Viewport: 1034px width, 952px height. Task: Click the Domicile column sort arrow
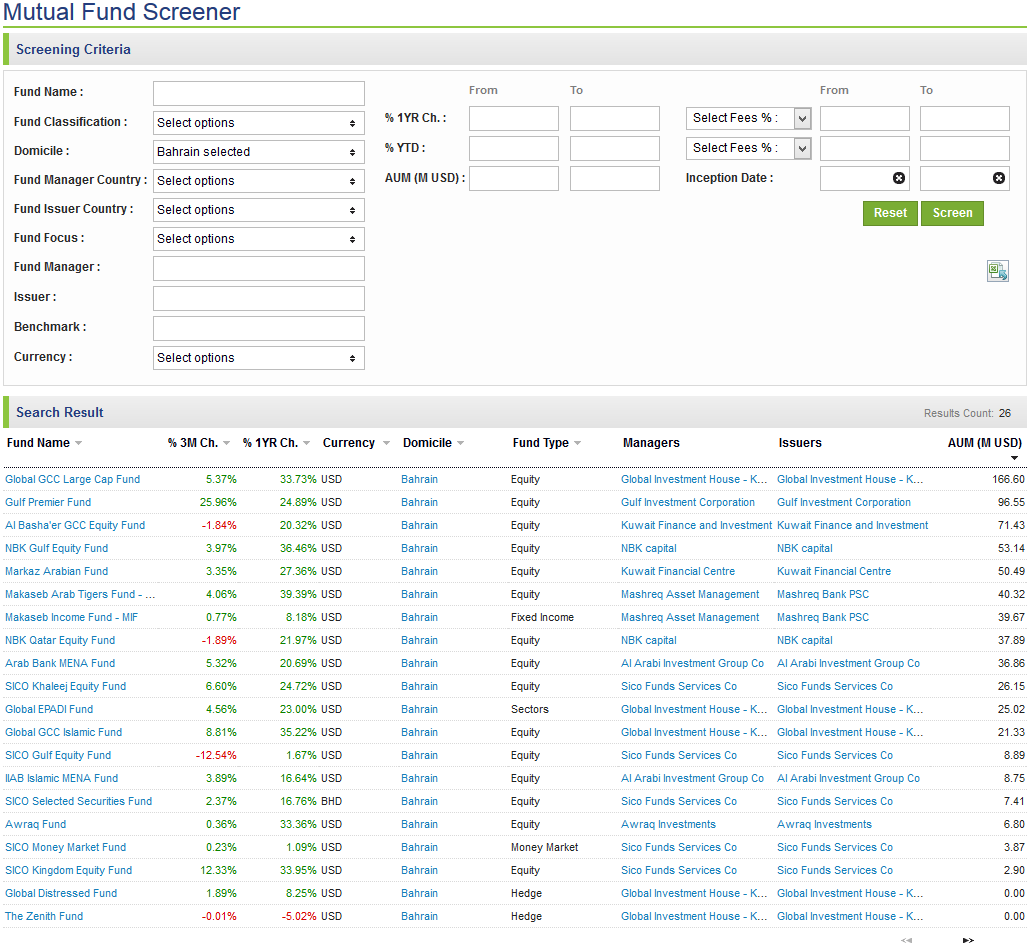[460, 444]
